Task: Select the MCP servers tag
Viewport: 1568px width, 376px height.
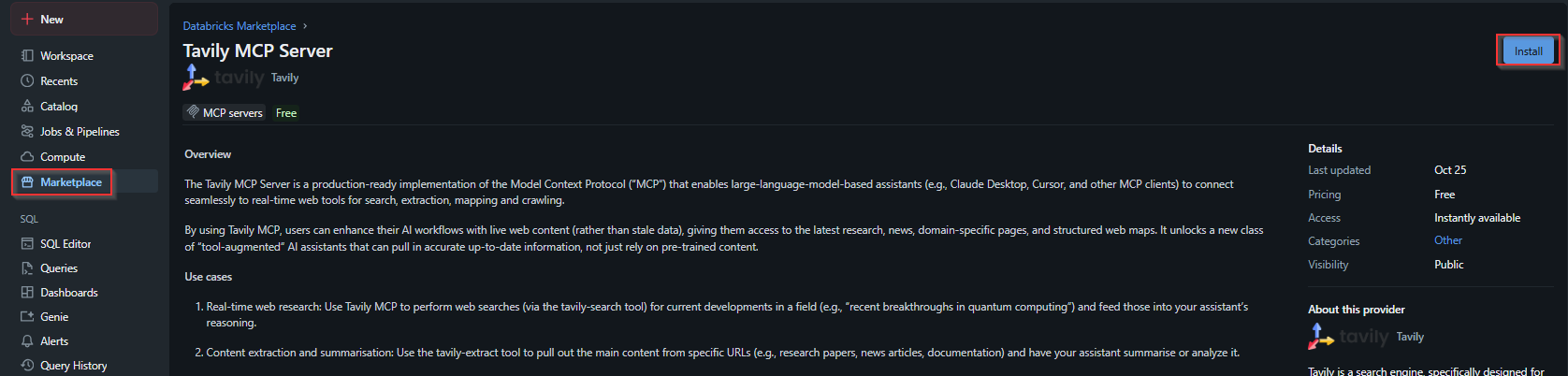Action: click(225, 113)
